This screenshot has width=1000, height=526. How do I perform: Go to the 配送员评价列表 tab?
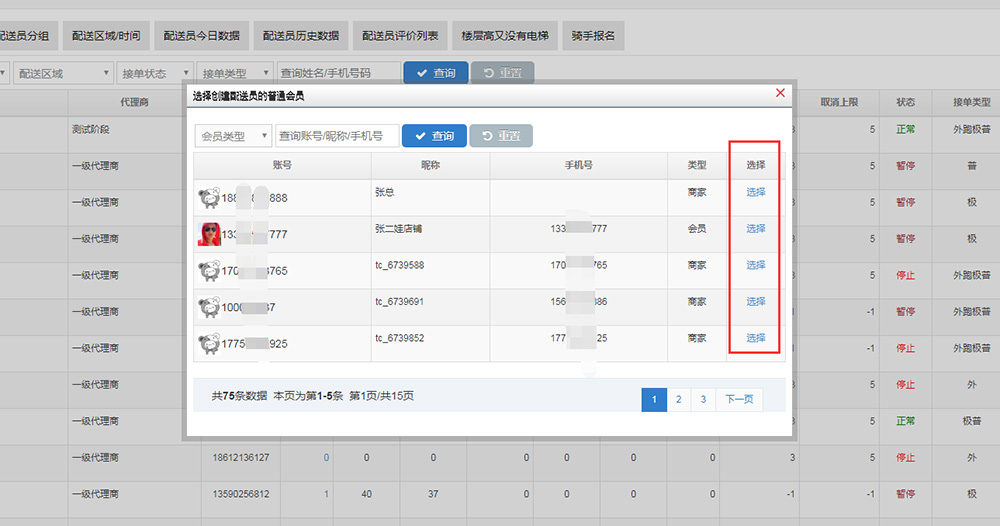pos(400,36)
